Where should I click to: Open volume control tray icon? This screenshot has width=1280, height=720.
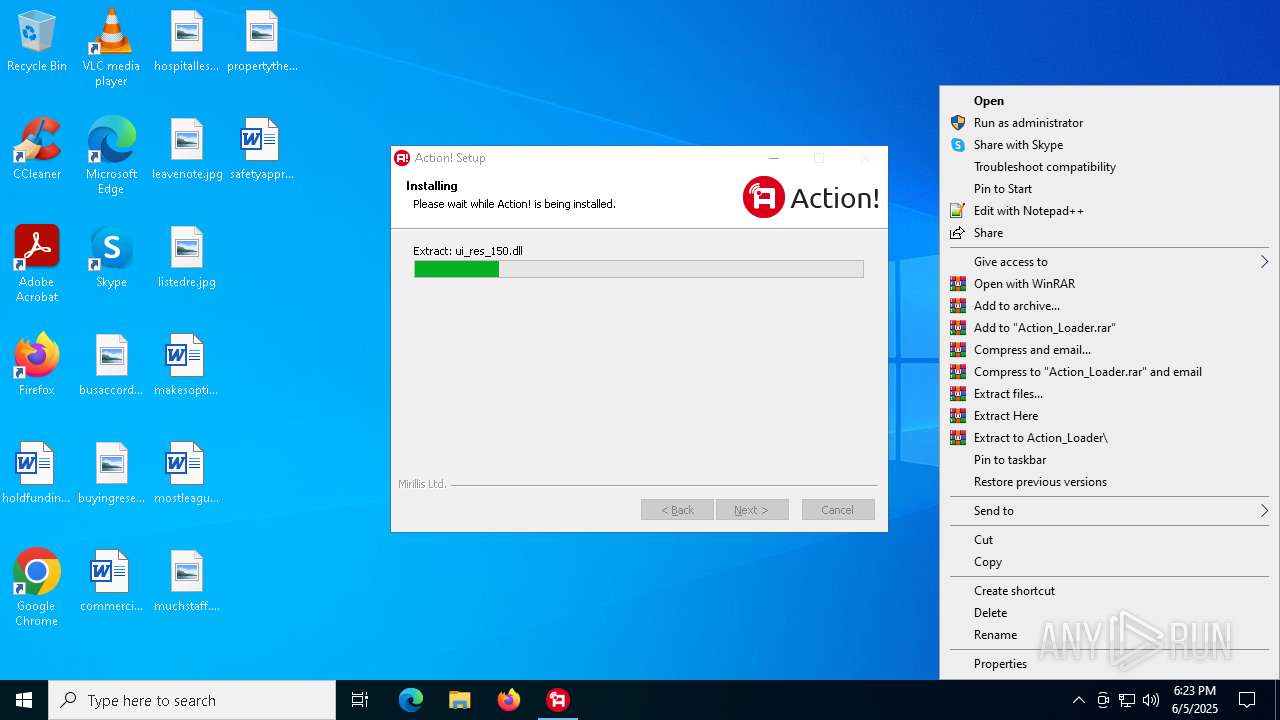(x=1151, y=700)
